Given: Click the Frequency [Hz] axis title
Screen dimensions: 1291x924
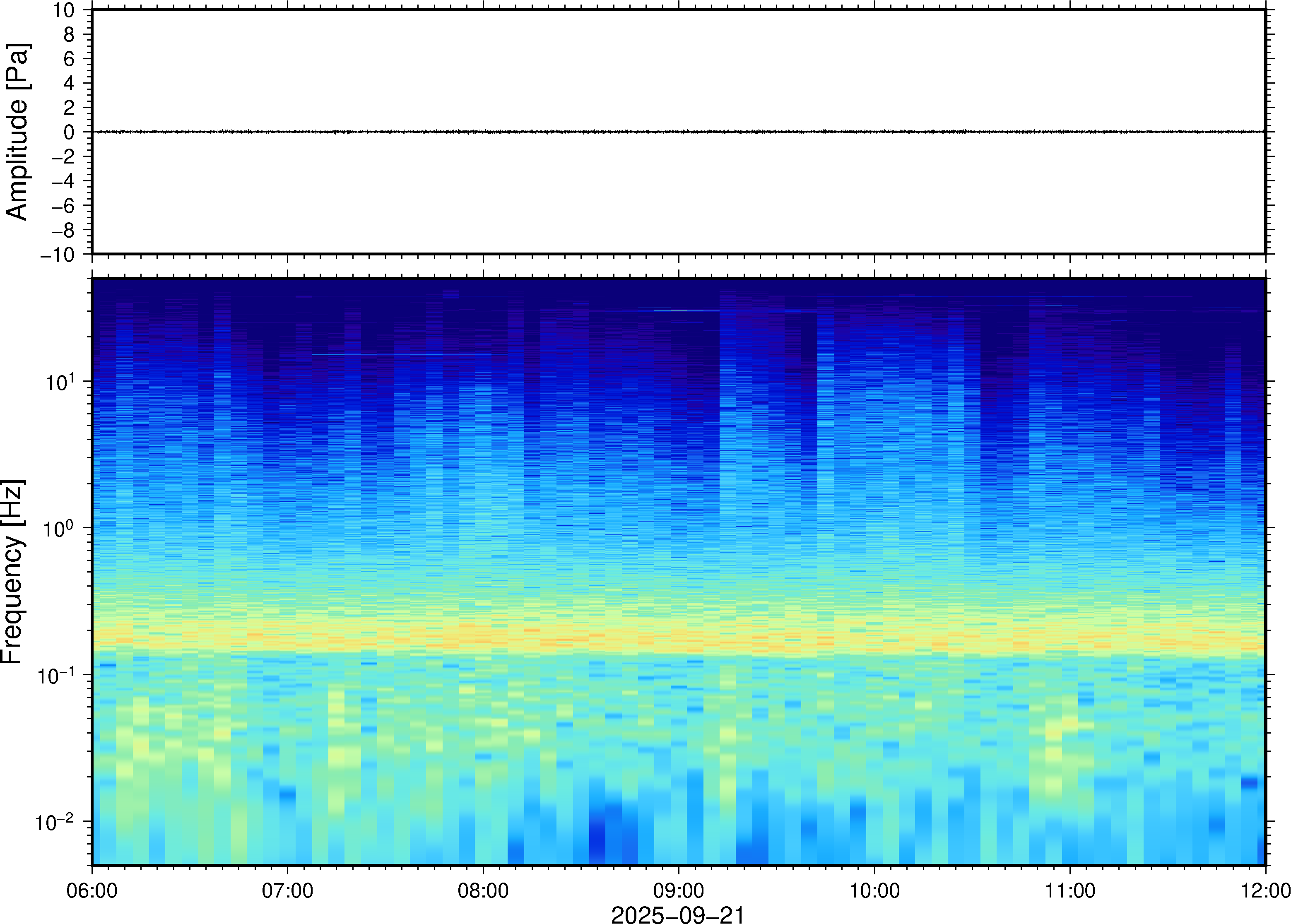Looking at the screenshot, I should click(12, 572).
